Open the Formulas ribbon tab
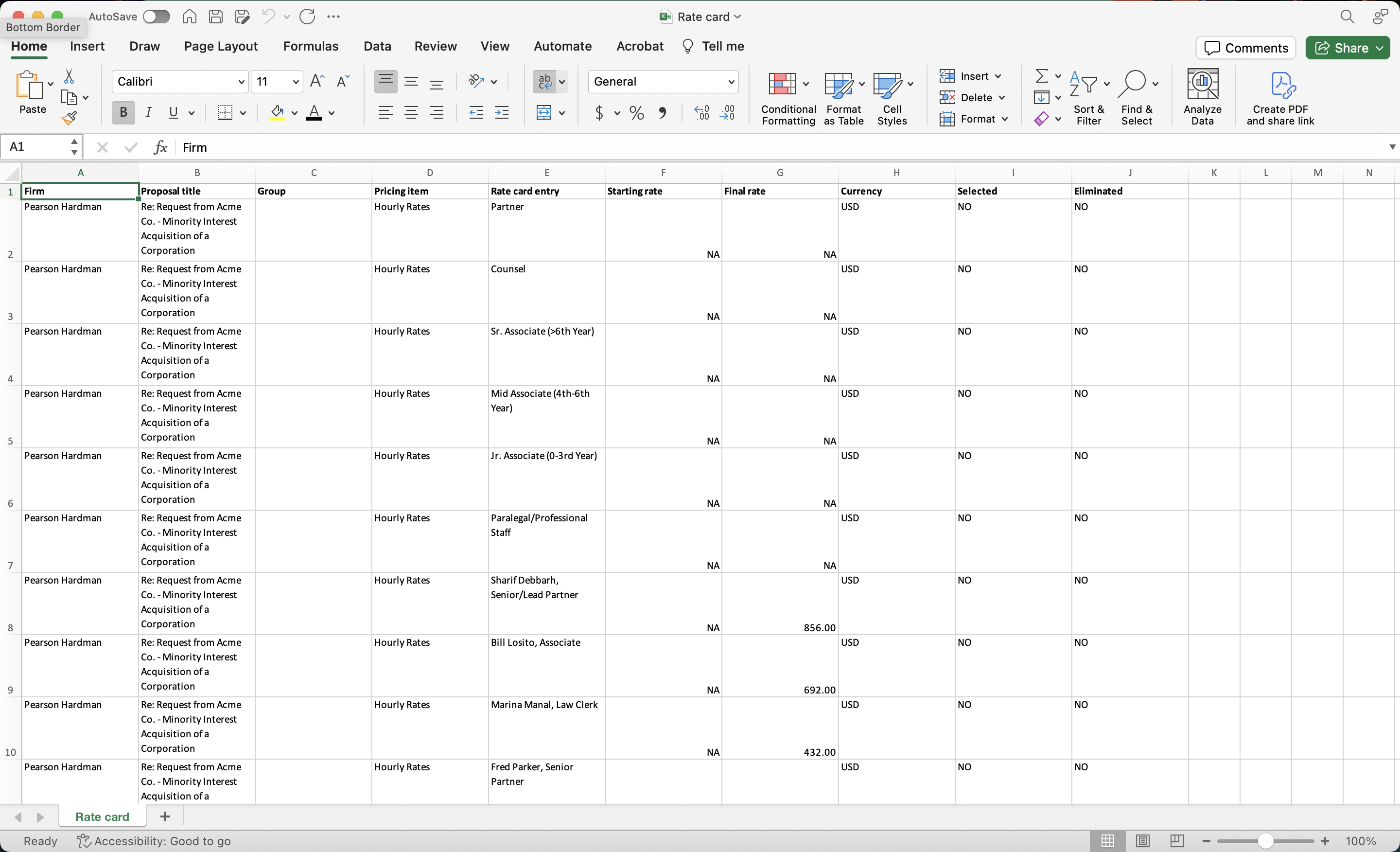This screenshot has width=1400, height=852. click(311, 46)
